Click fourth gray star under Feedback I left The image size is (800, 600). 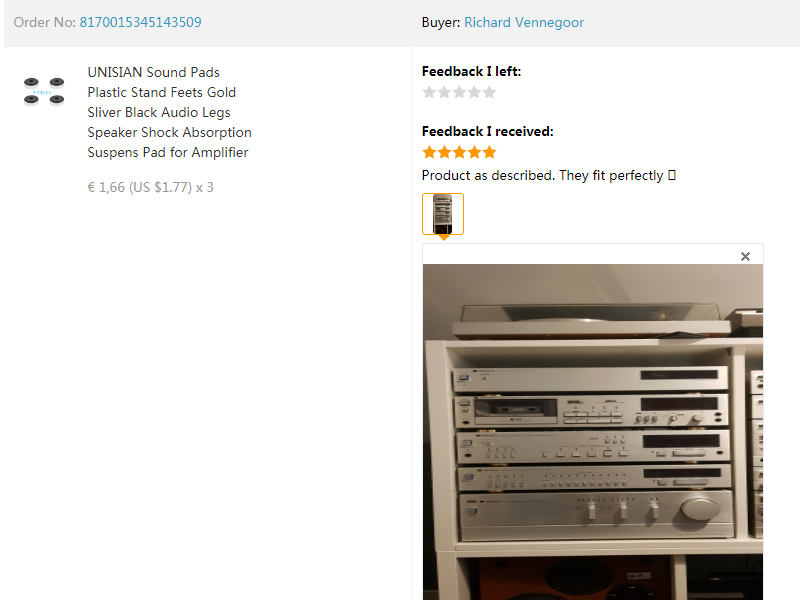coord(474,92)
